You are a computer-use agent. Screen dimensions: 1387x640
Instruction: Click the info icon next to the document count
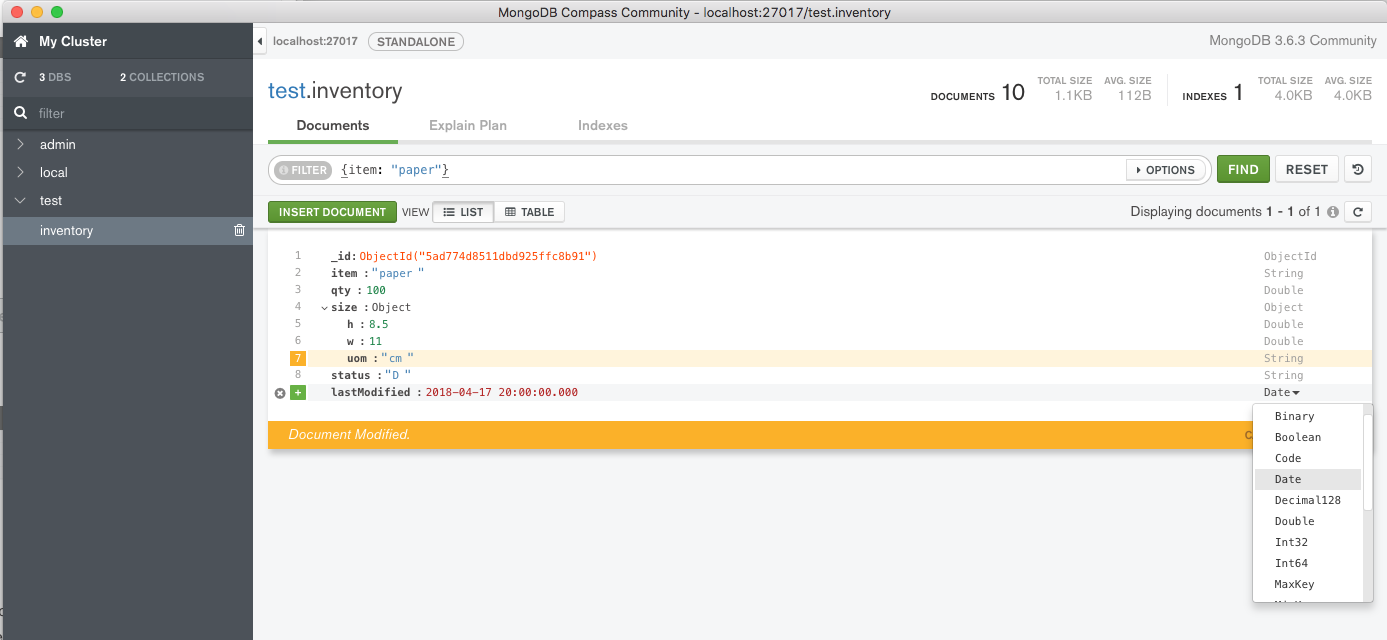pos(1334,211)
